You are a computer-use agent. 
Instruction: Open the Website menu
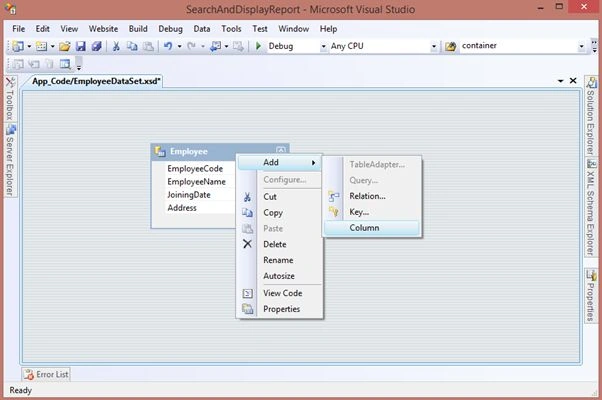click(x=103, y=29)
